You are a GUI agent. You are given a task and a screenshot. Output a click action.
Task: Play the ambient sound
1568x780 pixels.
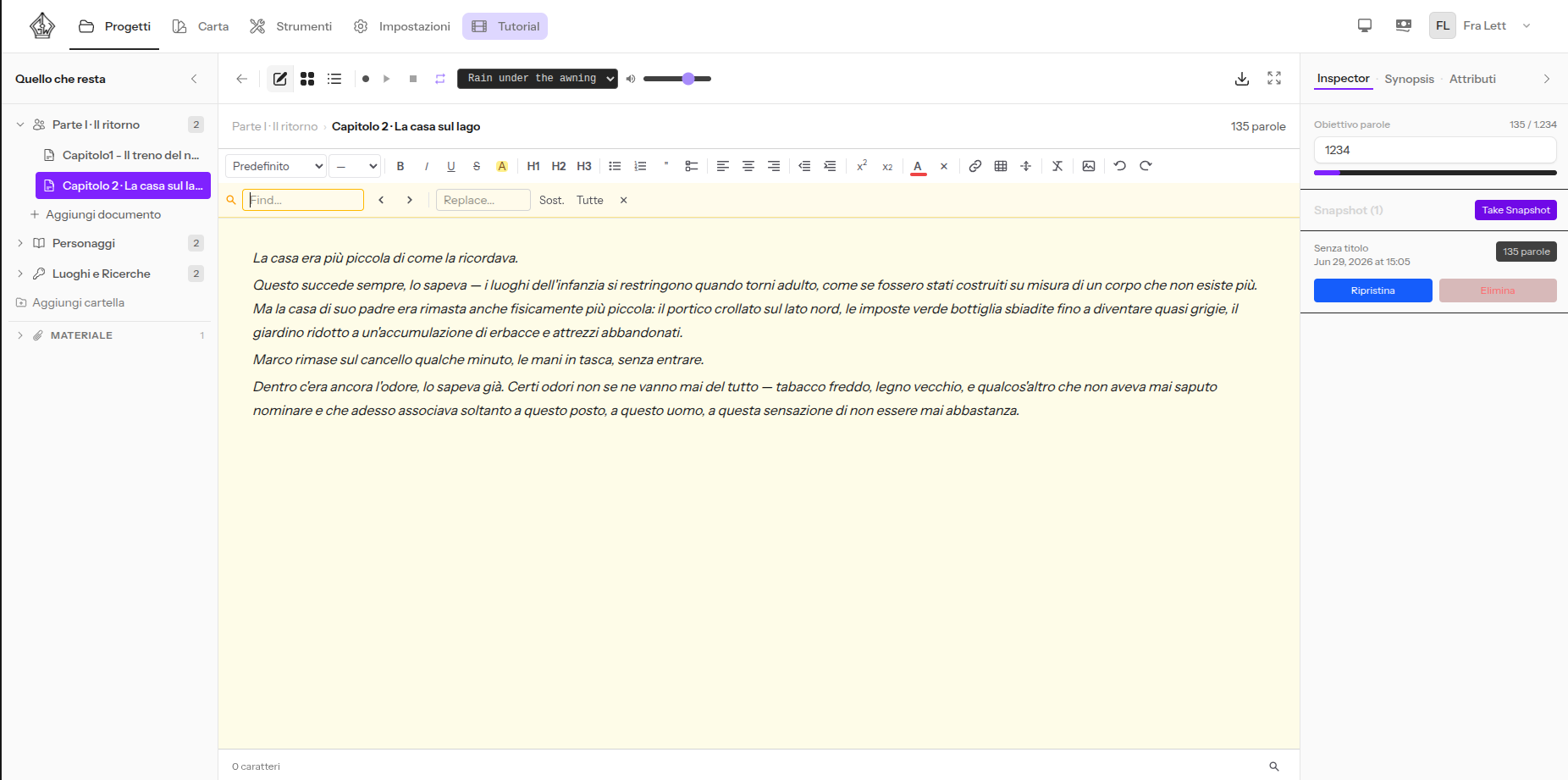click(x=387, y=79)
